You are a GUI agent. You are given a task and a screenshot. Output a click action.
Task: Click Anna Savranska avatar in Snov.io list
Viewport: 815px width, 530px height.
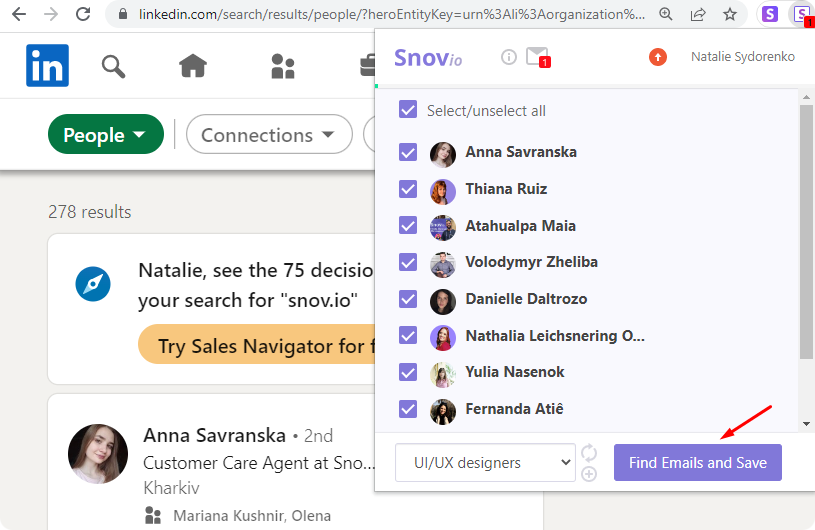(x=443, y=154)
